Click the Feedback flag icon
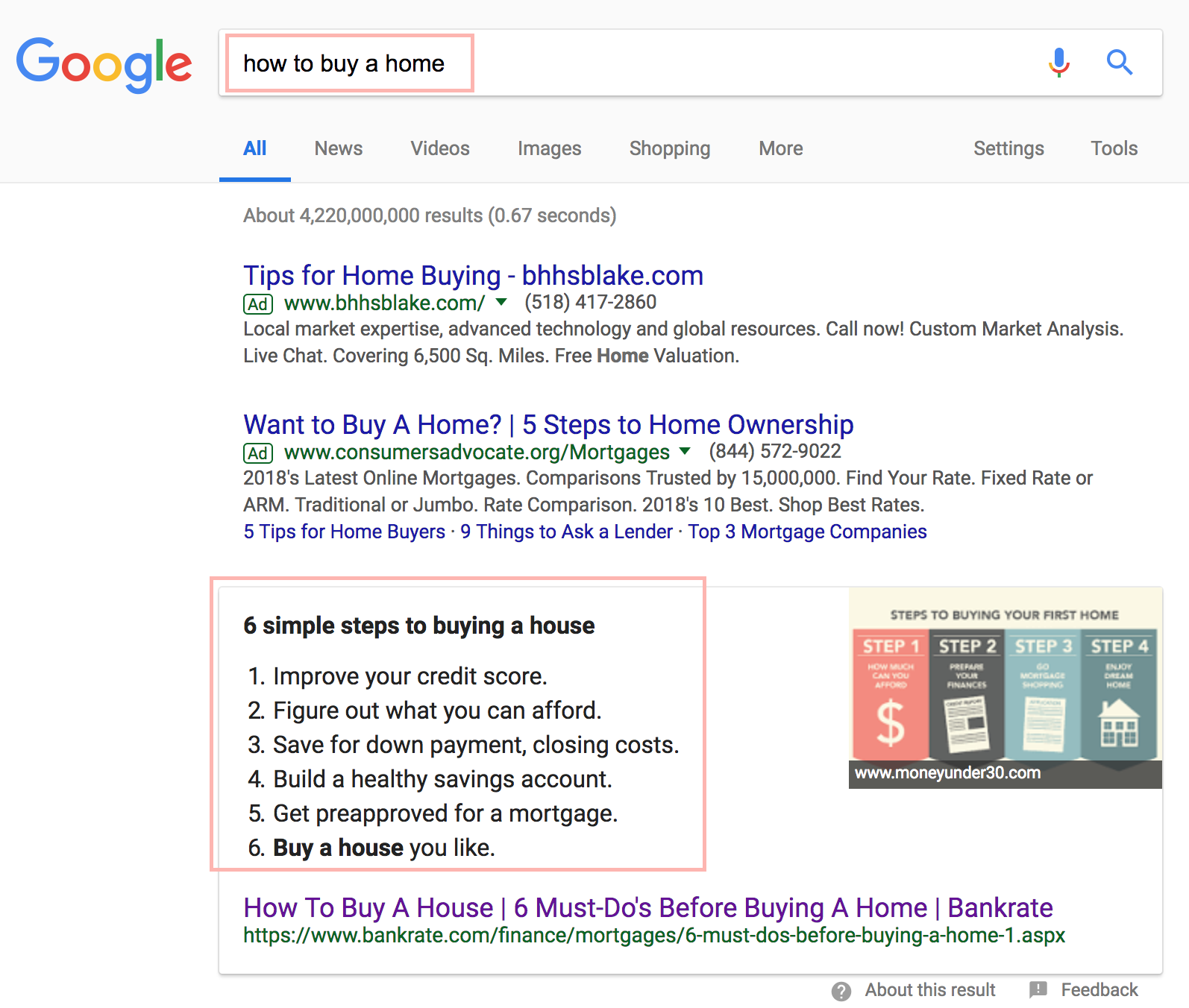1189x1008 pixels. click(1038, 990)
